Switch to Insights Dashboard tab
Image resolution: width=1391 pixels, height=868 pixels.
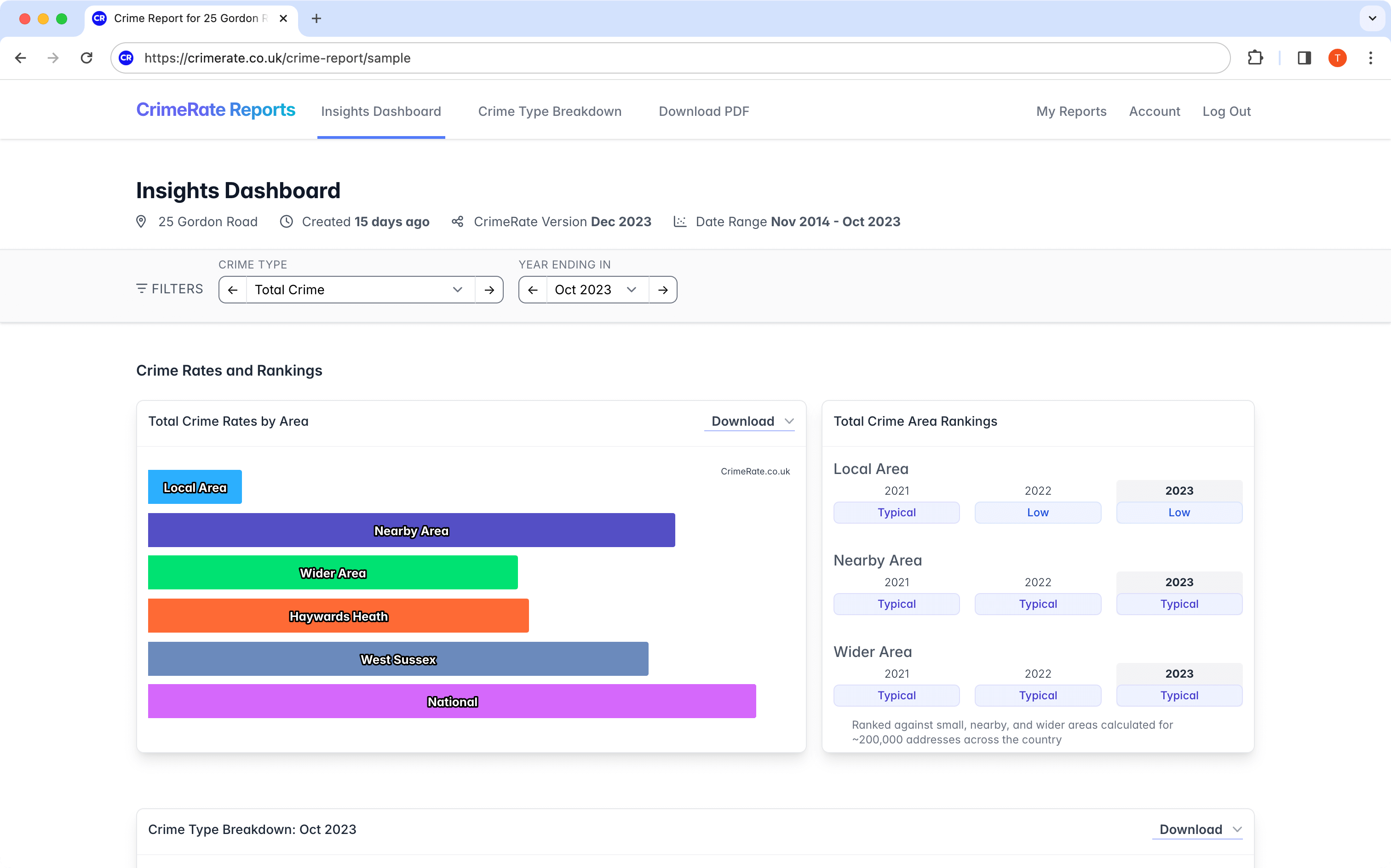click(381, 111)
